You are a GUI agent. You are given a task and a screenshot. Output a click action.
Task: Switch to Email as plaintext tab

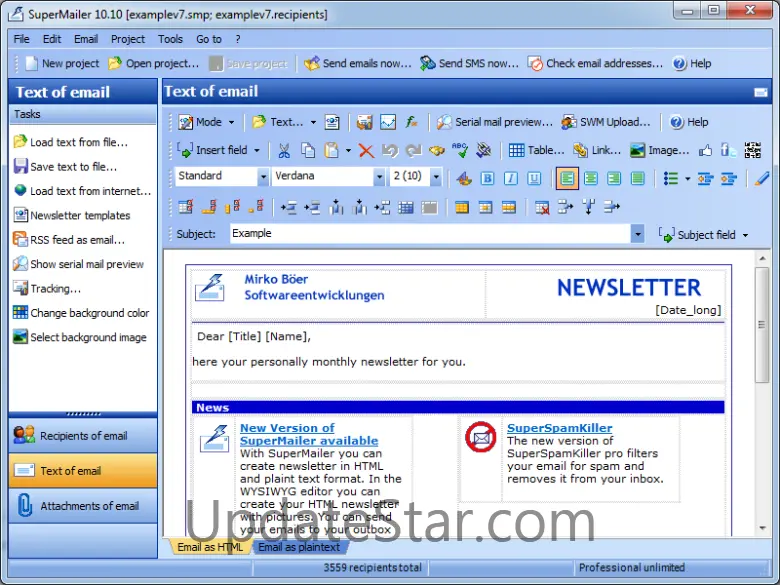299,547
